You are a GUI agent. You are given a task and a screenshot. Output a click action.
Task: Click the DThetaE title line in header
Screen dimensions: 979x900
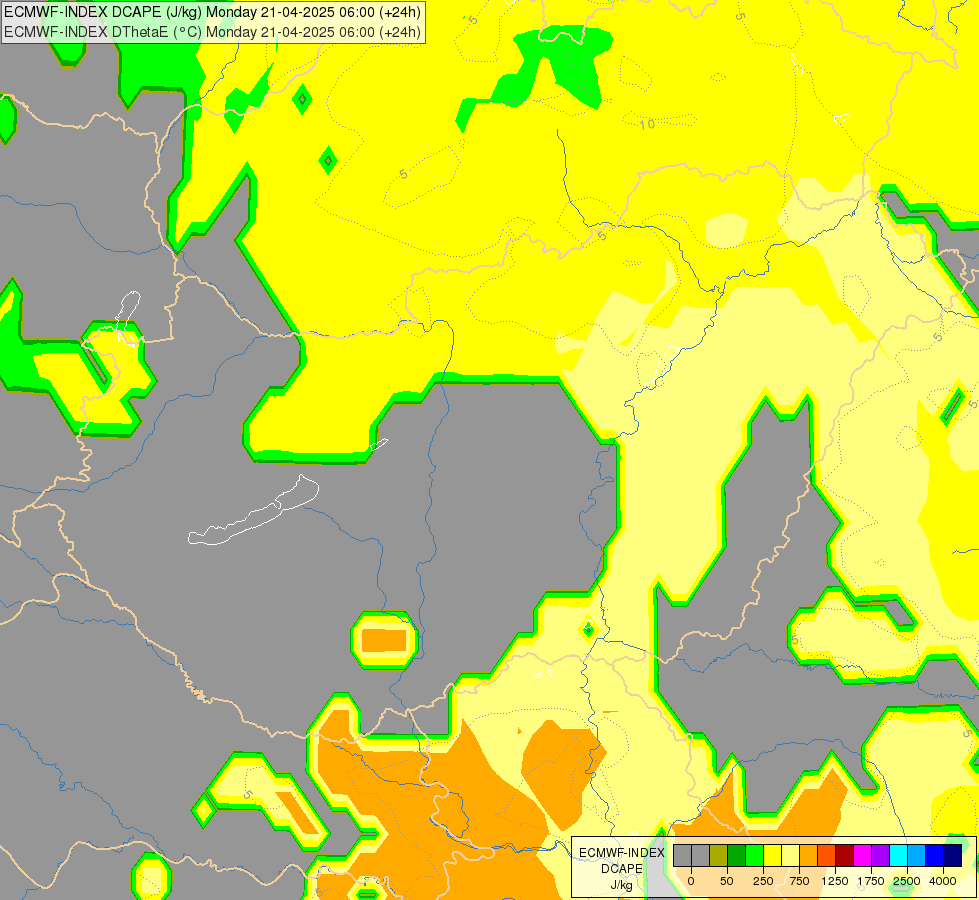tap(212, 32)
